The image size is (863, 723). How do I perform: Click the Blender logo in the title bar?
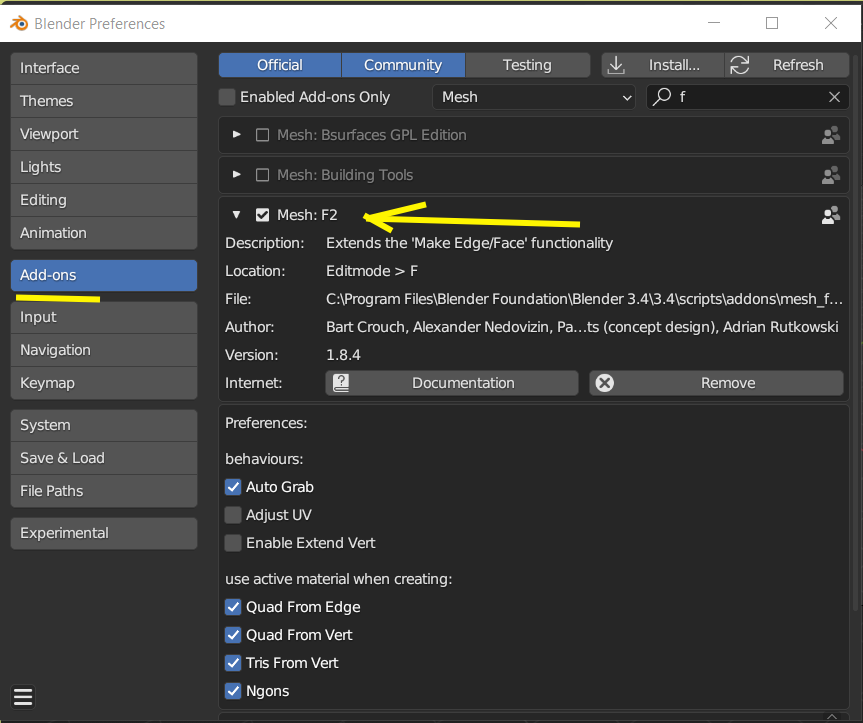[18, 23]
